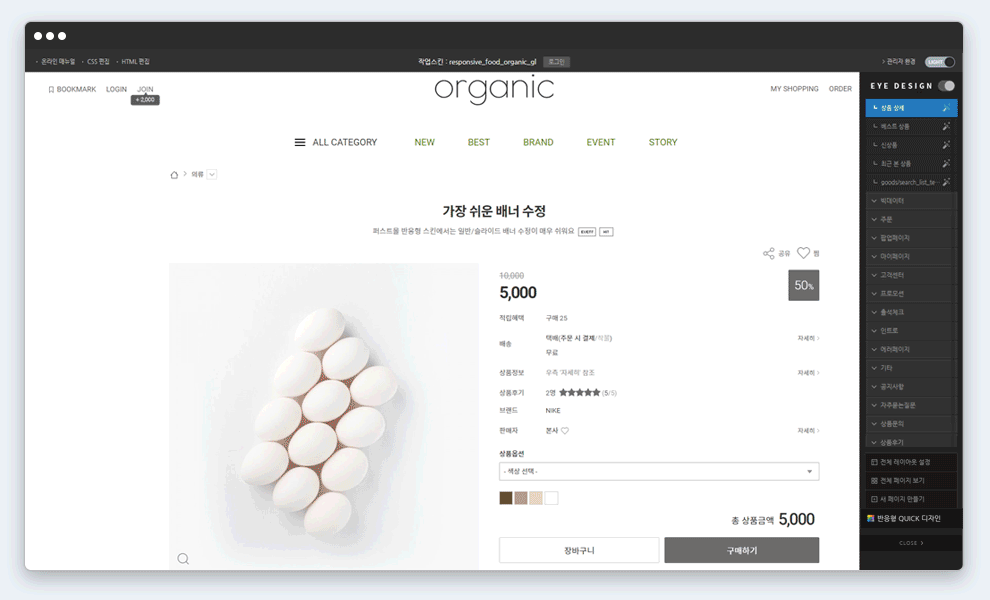This screenshot has height=600, width=990.
Task: Click the magnifier zoom icon on product image
Action: pyautogui.click(x=183, y=558)
